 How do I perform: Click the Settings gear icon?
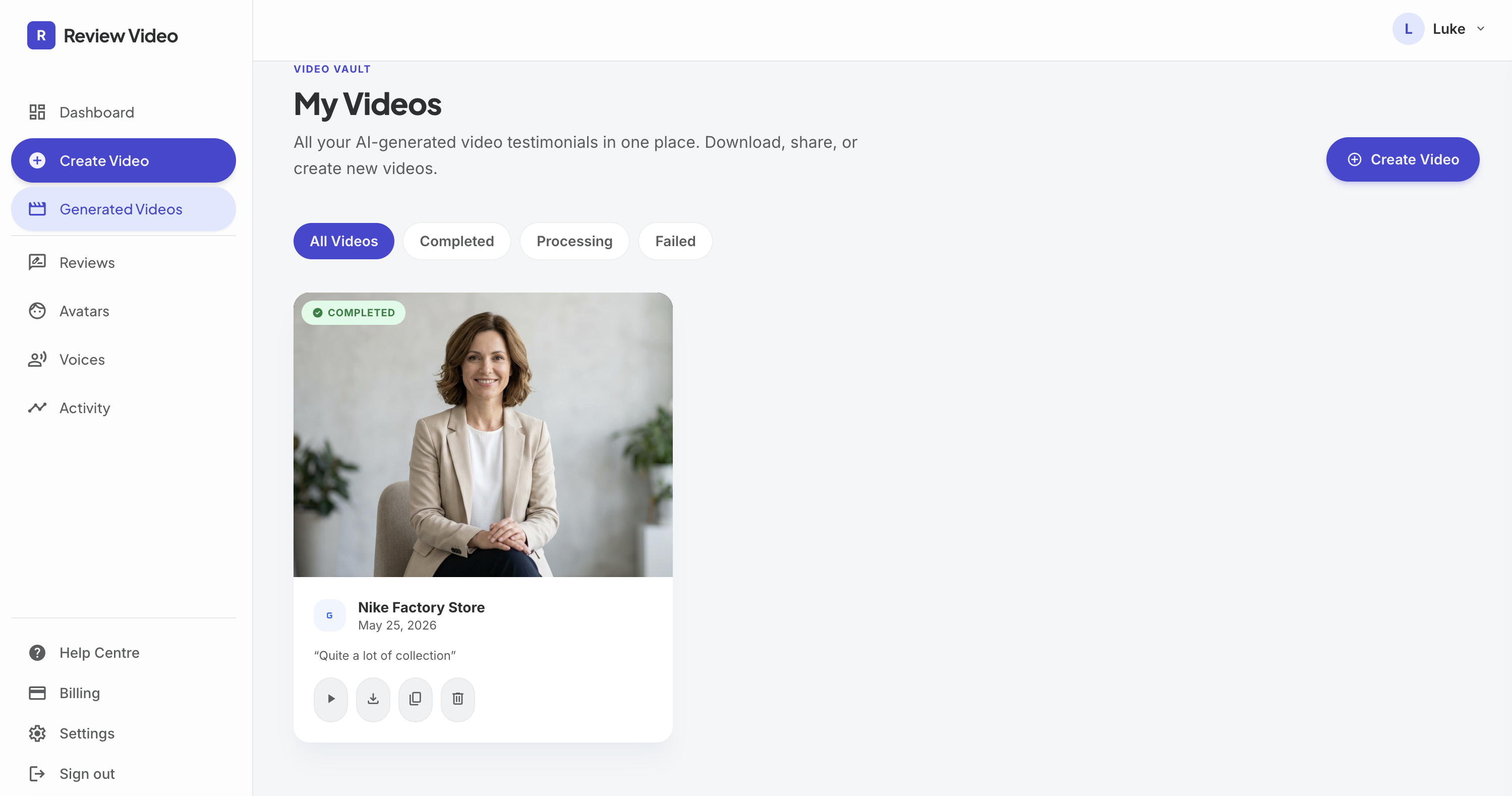[x=37, y=733]
